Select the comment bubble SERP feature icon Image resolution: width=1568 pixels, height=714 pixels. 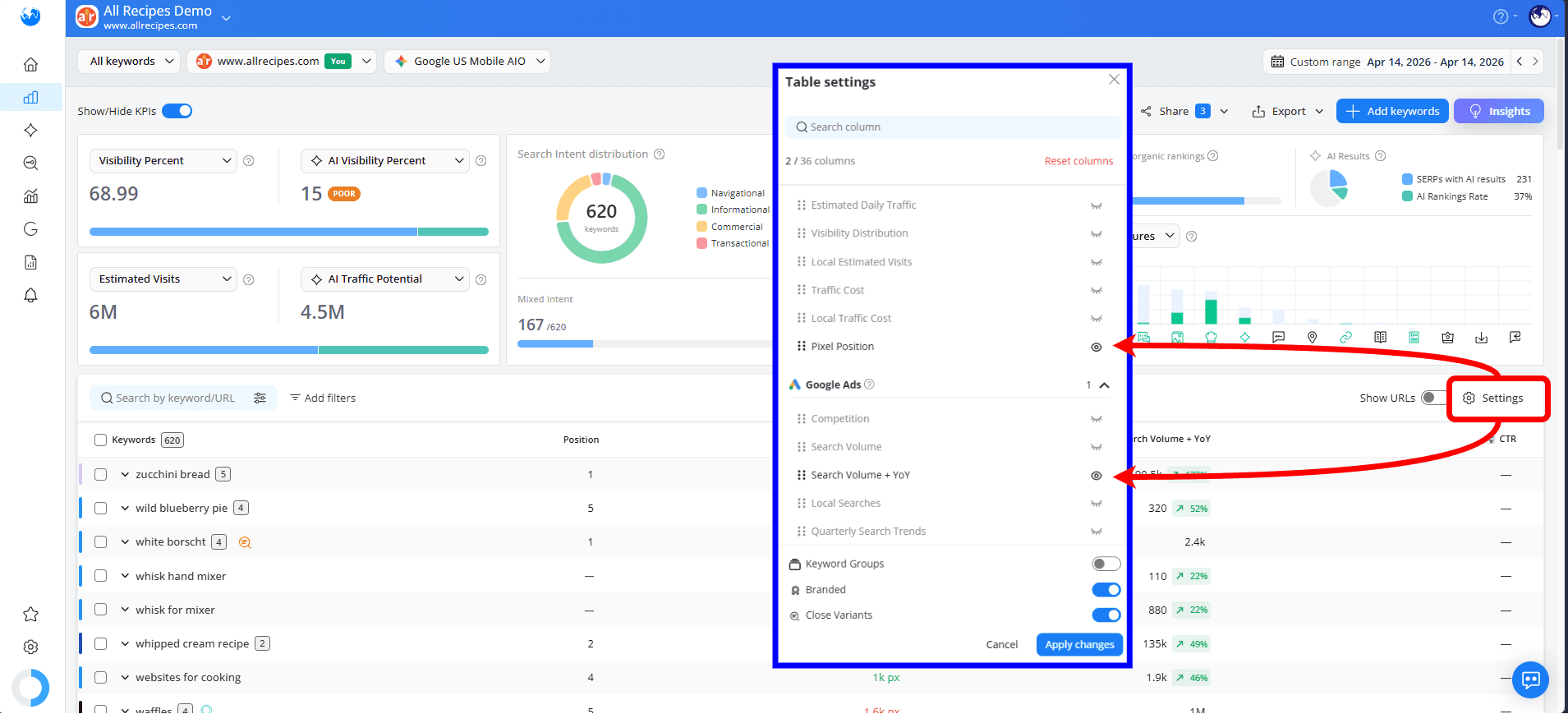1278,337
